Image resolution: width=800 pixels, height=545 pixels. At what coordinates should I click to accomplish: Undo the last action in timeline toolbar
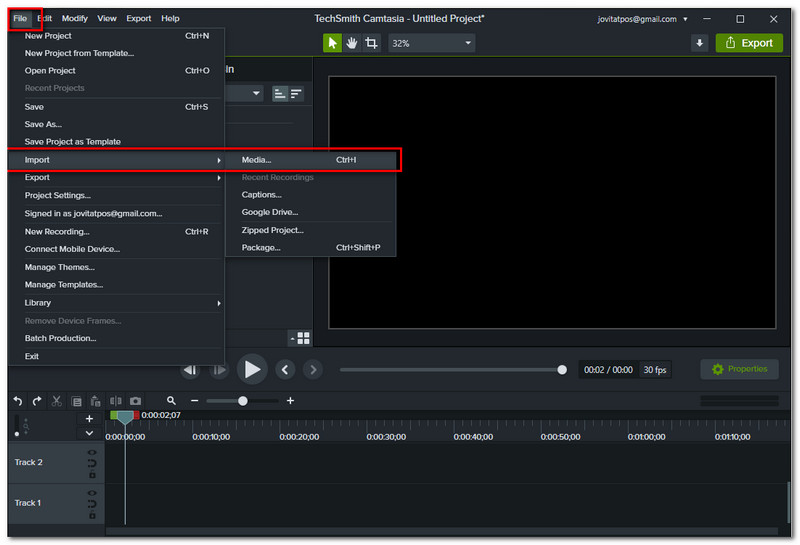(x=18, y=401)
